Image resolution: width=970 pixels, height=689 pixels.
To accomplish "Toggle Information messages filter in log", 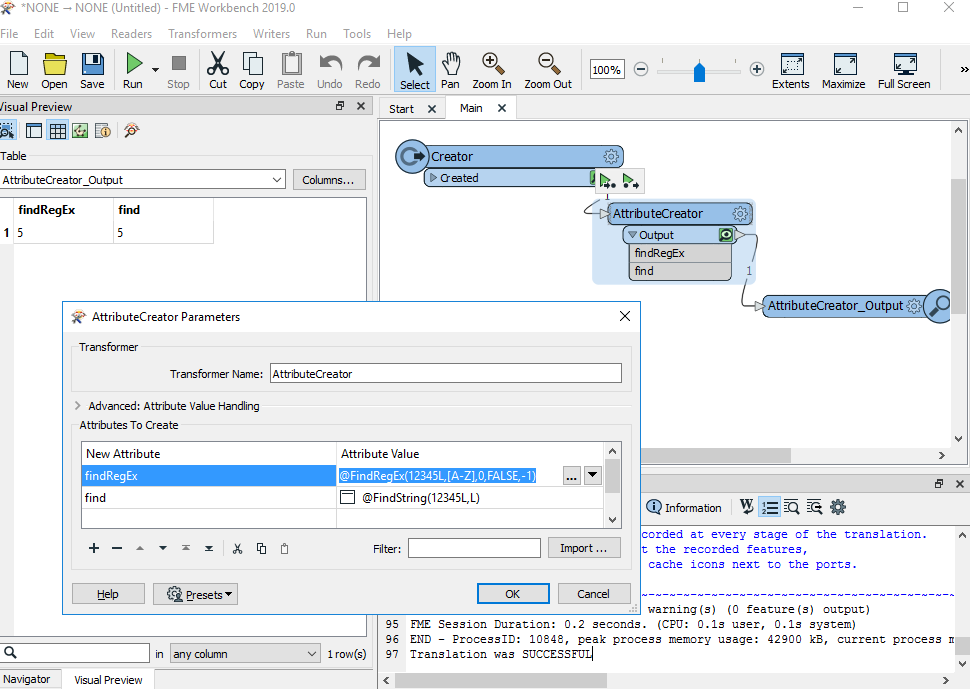I will pos(684,508).
